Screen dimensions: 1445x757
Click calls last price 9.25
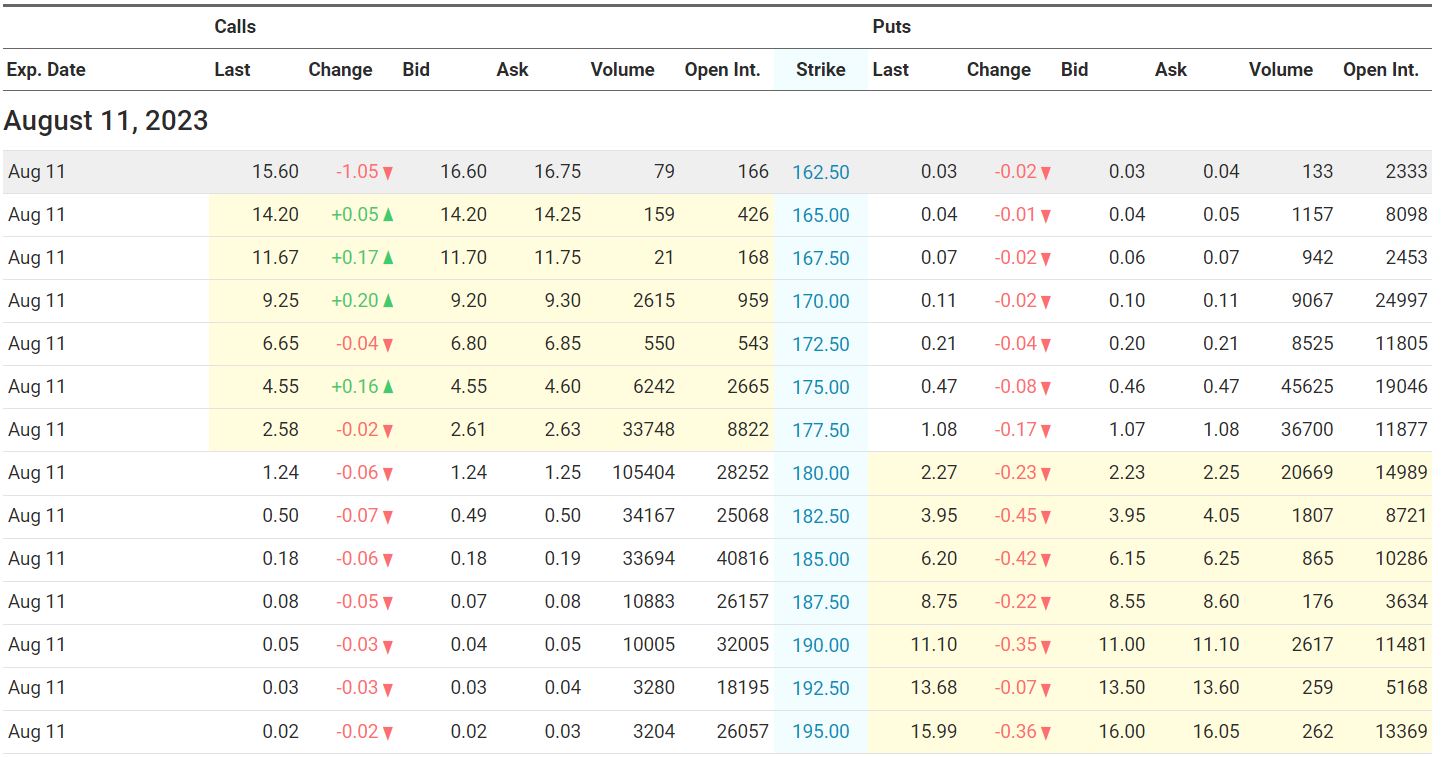coord(280,301)
